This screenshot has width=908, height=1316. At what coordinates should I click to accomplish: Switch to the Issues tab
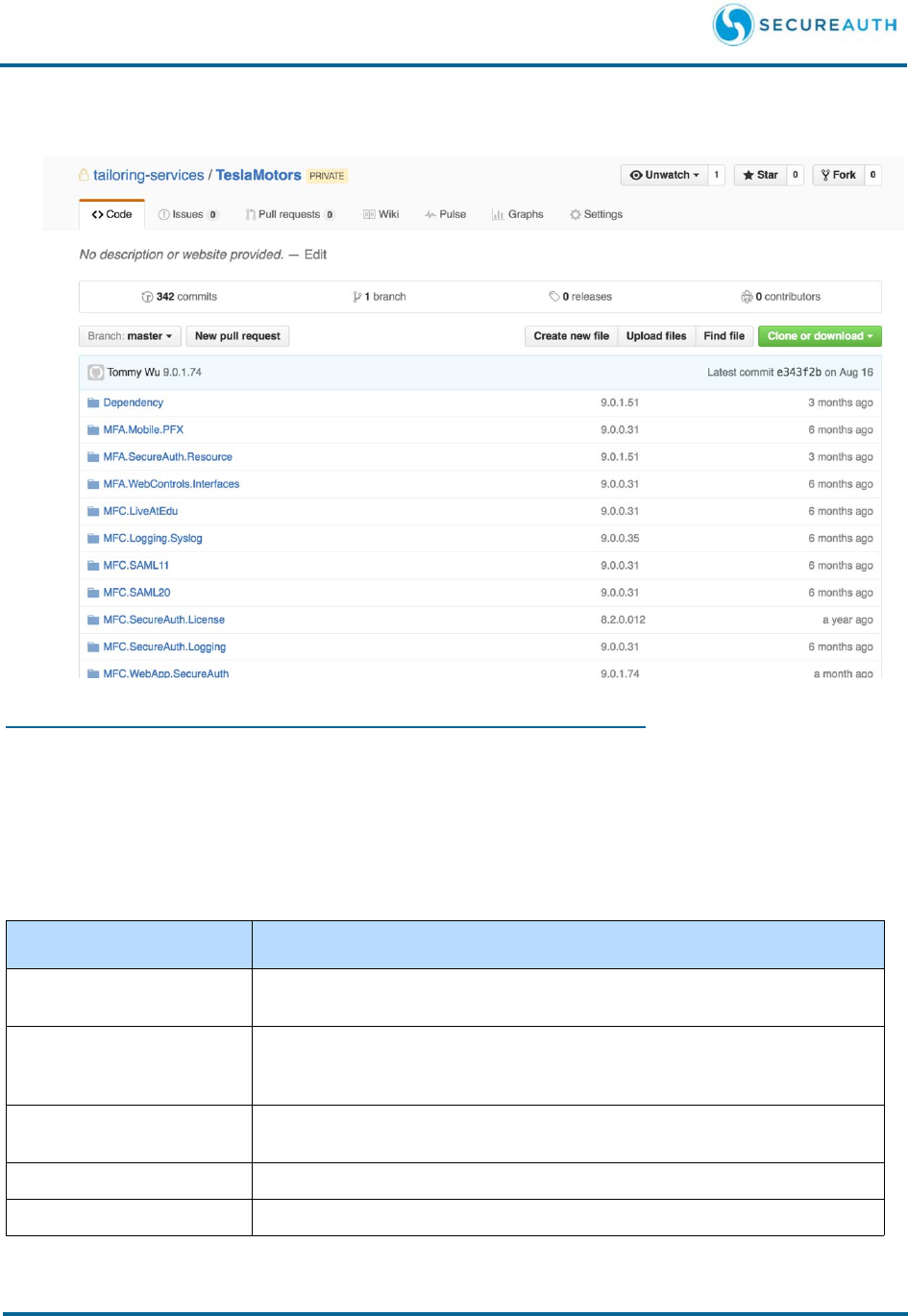click(x=188, y=214)
